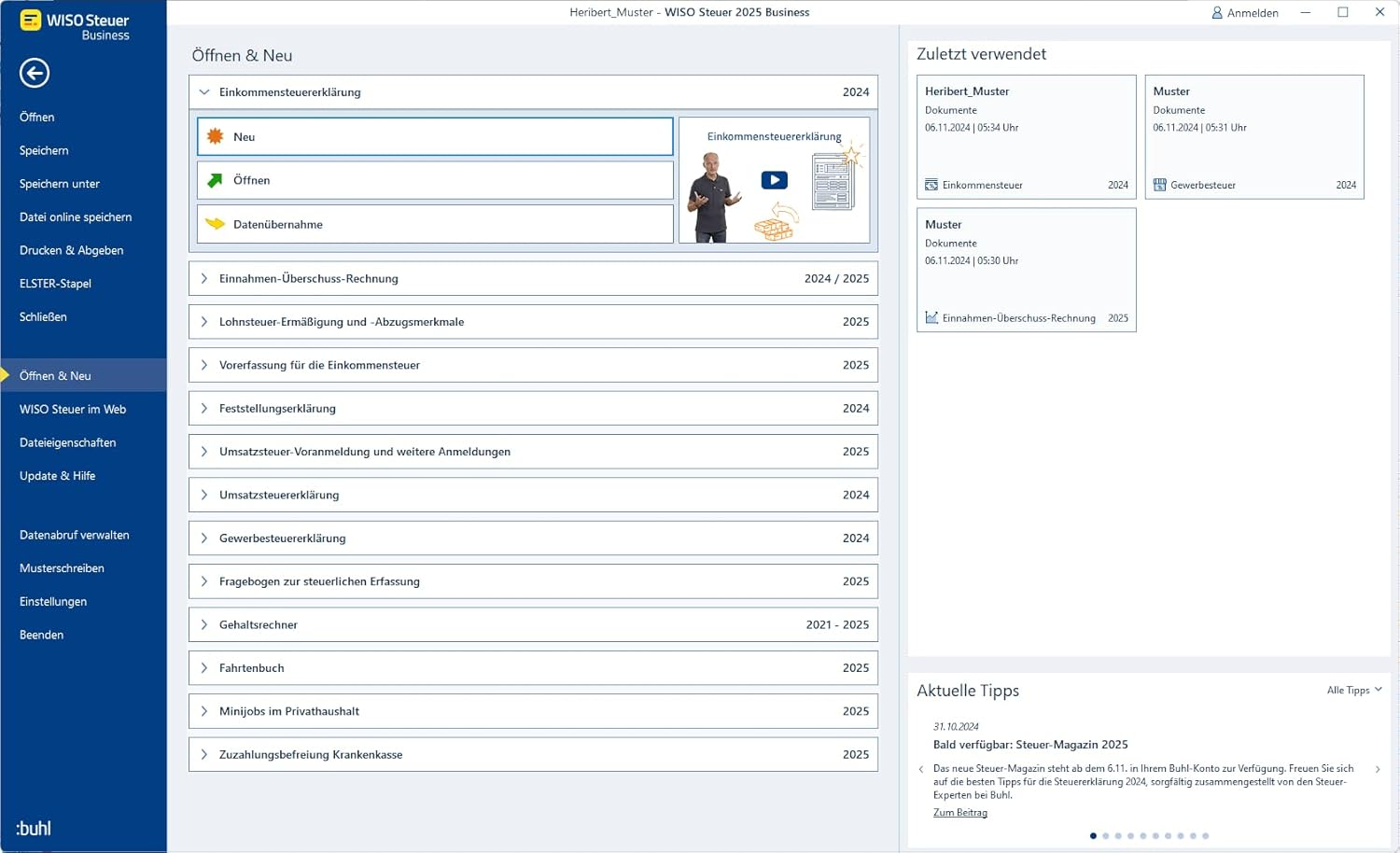Click the yellow arrow Datenübernahme icon

215,224
